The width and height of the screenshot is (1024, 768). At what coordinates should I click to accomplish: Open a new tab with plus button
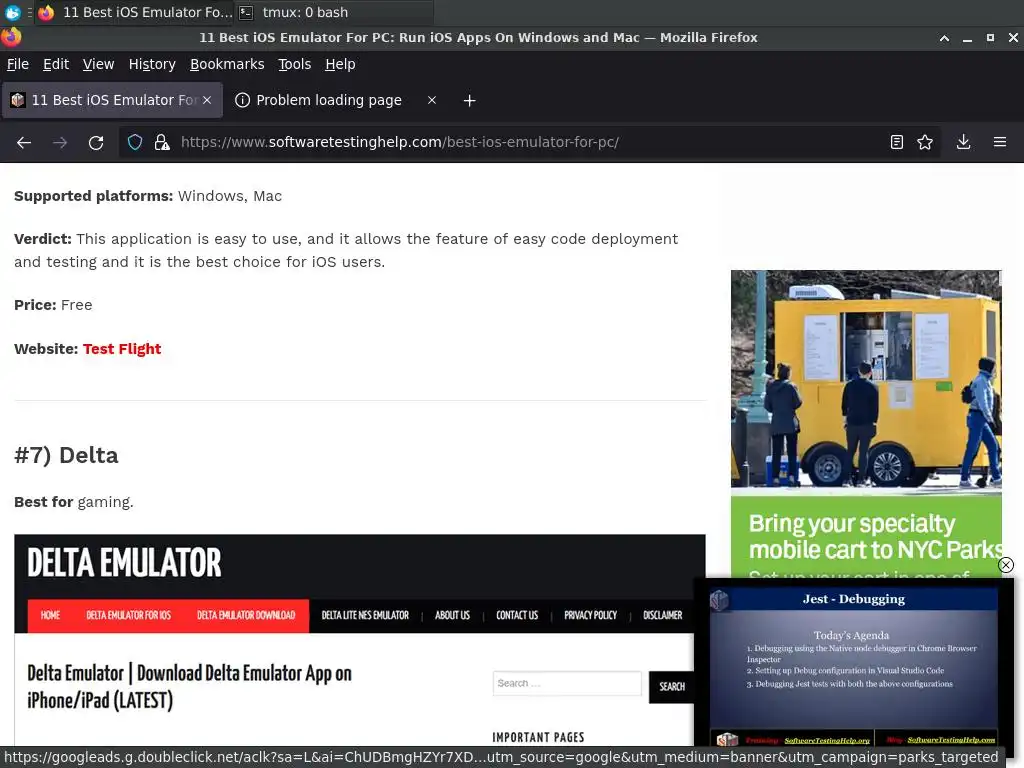click(x=470, y=101)
